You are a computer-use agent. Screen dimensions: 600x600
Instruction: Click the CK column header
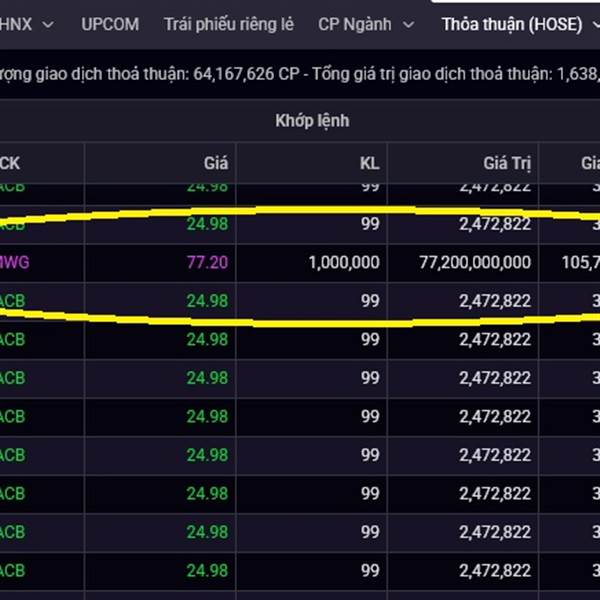10,163
